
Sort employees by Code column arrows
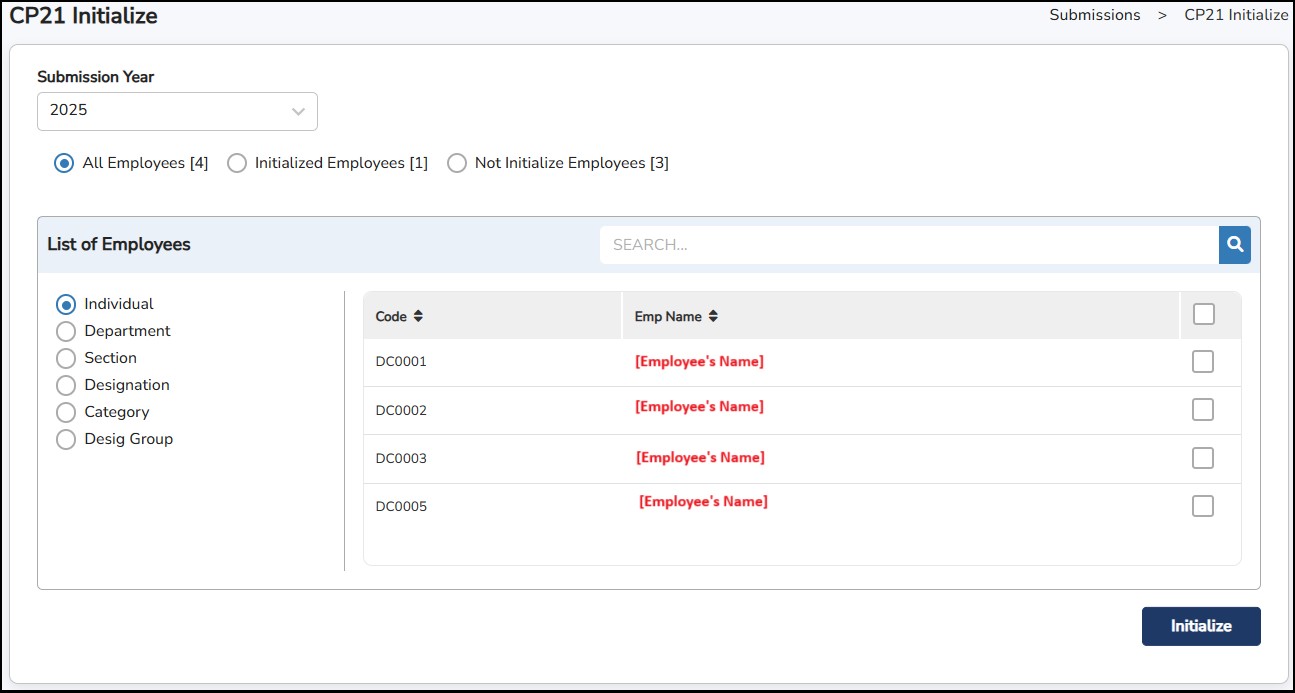click(x=418, y=316)
